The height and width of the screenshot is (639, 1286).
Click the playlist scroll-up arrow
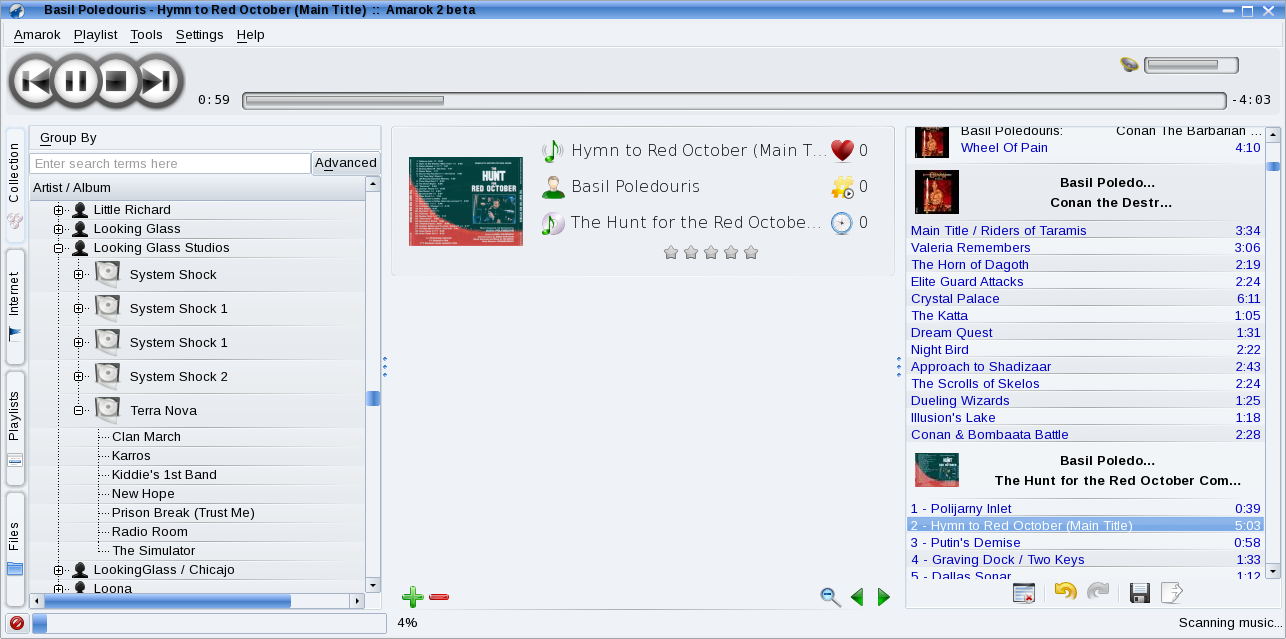[1273, 134]
